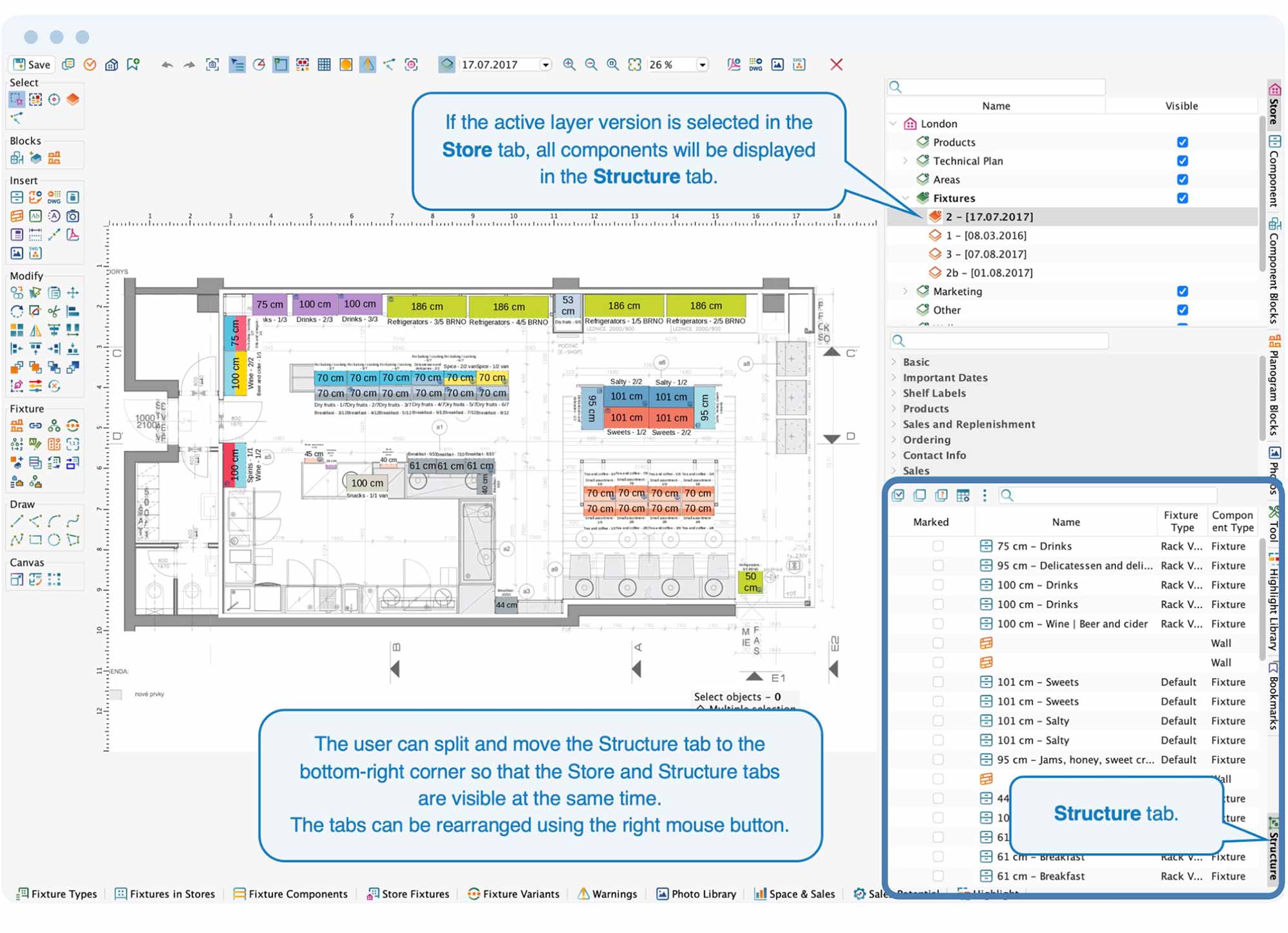Click the Structure panel search field
The image size is (1288, 933).
[x=1108, y=495]
